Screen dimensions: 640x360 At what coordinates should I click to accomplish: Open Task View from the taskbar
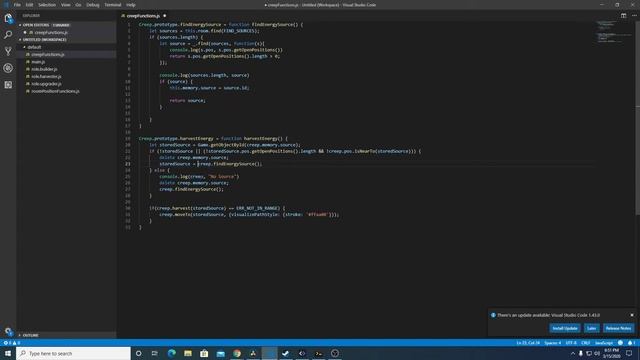pyautogui.click(x=155, y=353)
